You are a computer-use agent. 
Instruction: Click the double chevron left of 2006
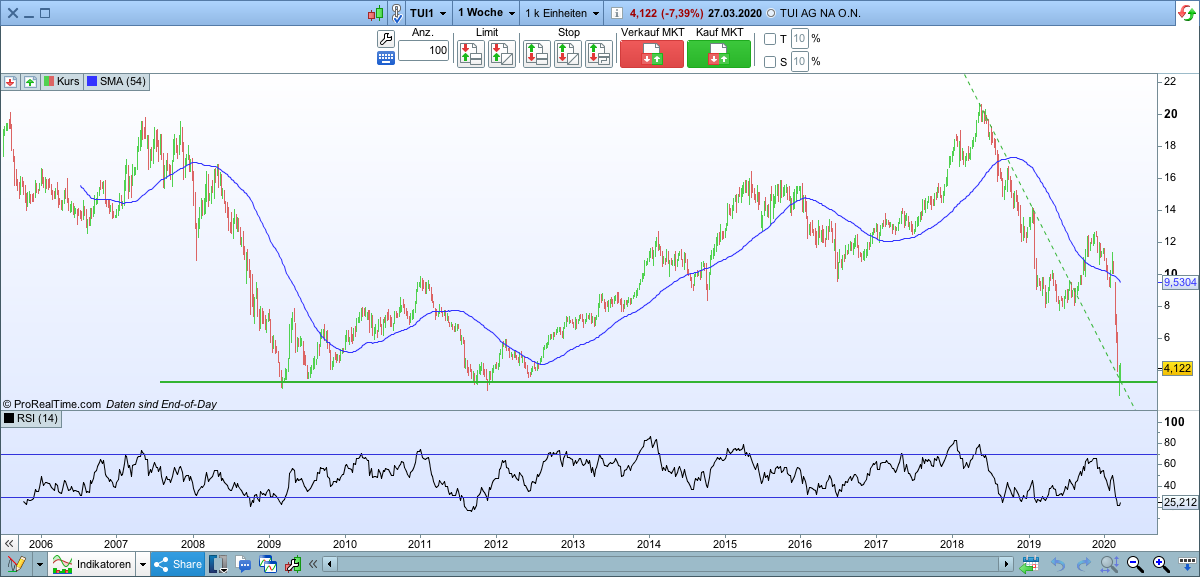(9, 543)
